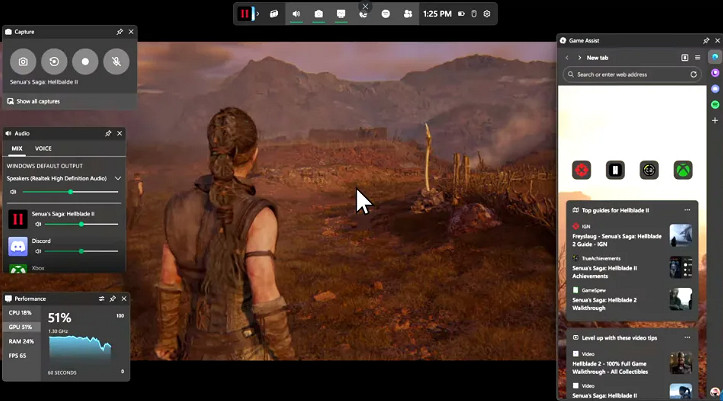Click Show all captures
This screenshot has height=401, width=723.
coord(37,101)
